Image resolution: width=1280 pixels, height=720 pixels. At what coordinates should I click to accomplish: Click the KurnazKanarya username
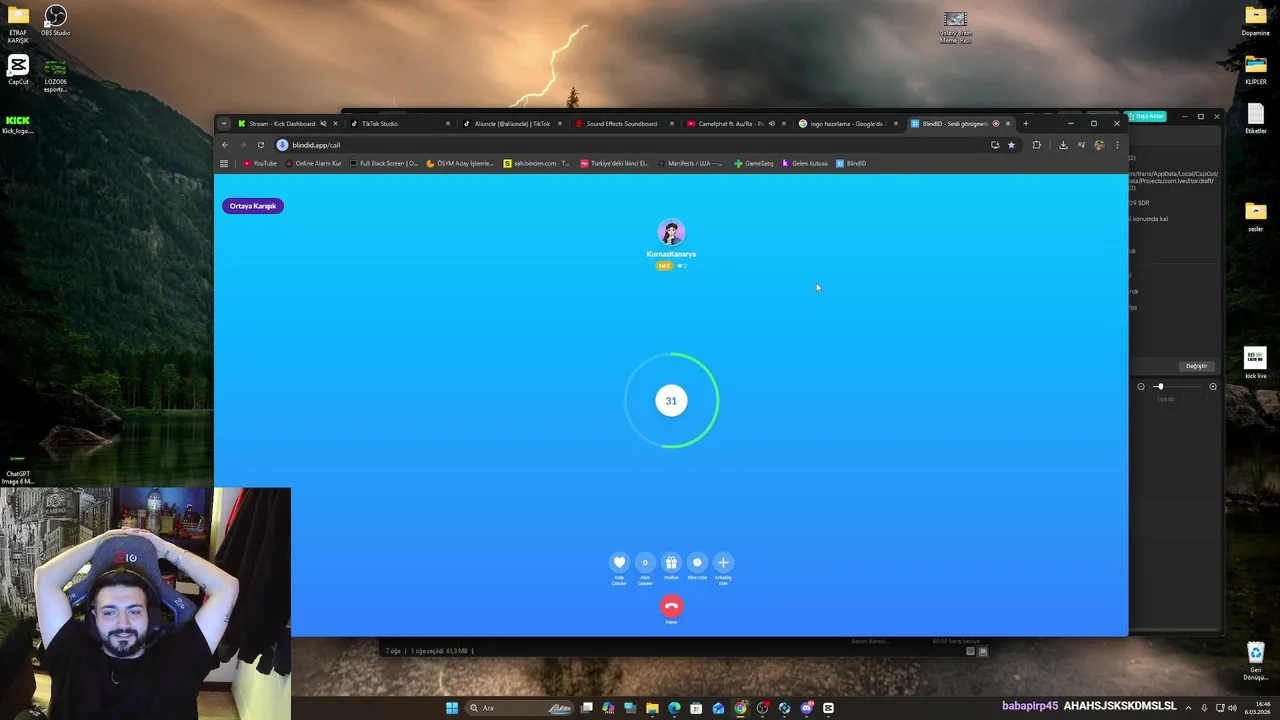pos(671,254)
